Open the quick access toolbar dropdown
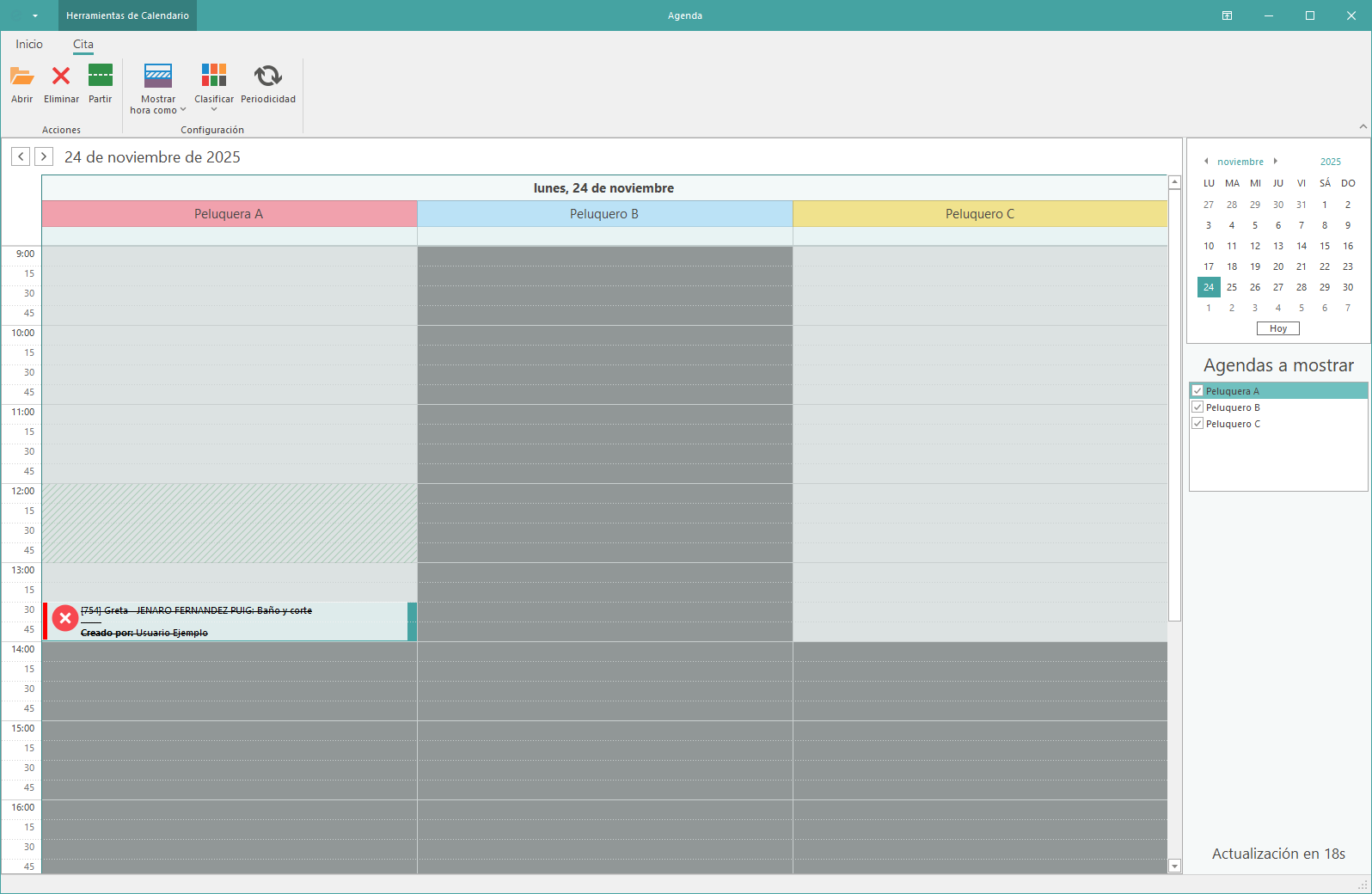This screenshot has width=1372, height=894. click(x=35, y=15)
